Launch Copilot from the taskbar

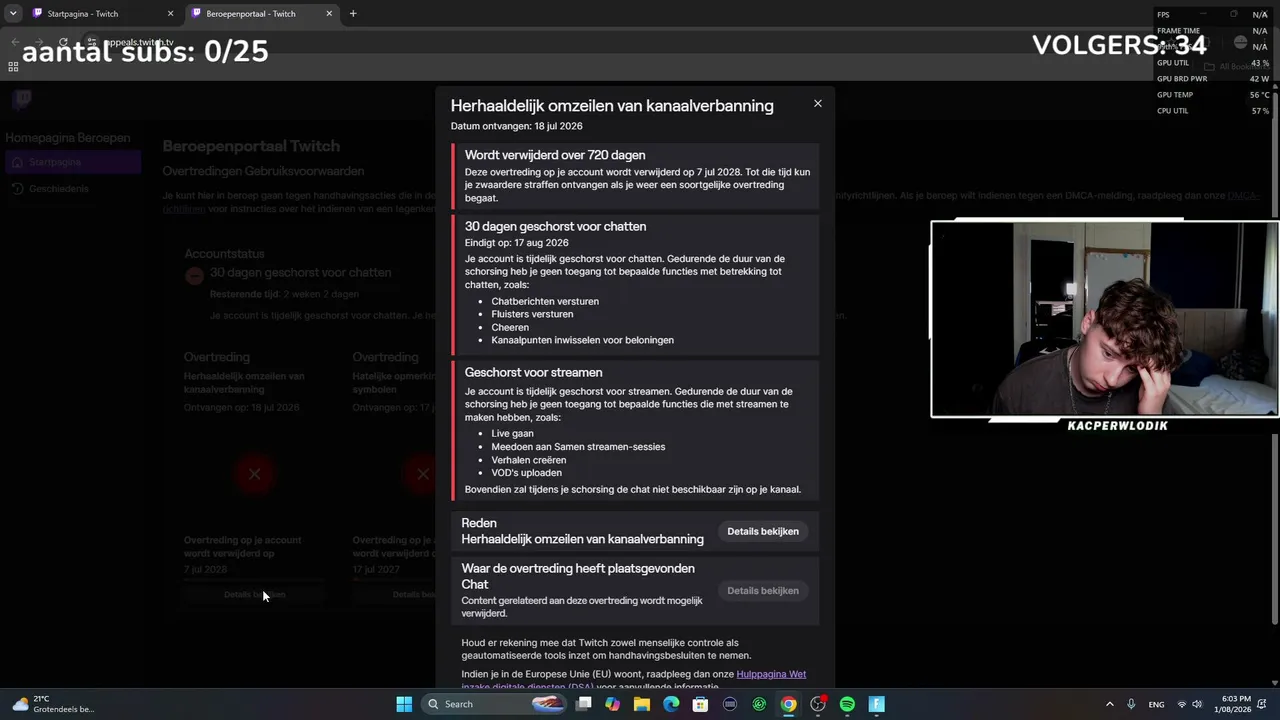point(613,704)
